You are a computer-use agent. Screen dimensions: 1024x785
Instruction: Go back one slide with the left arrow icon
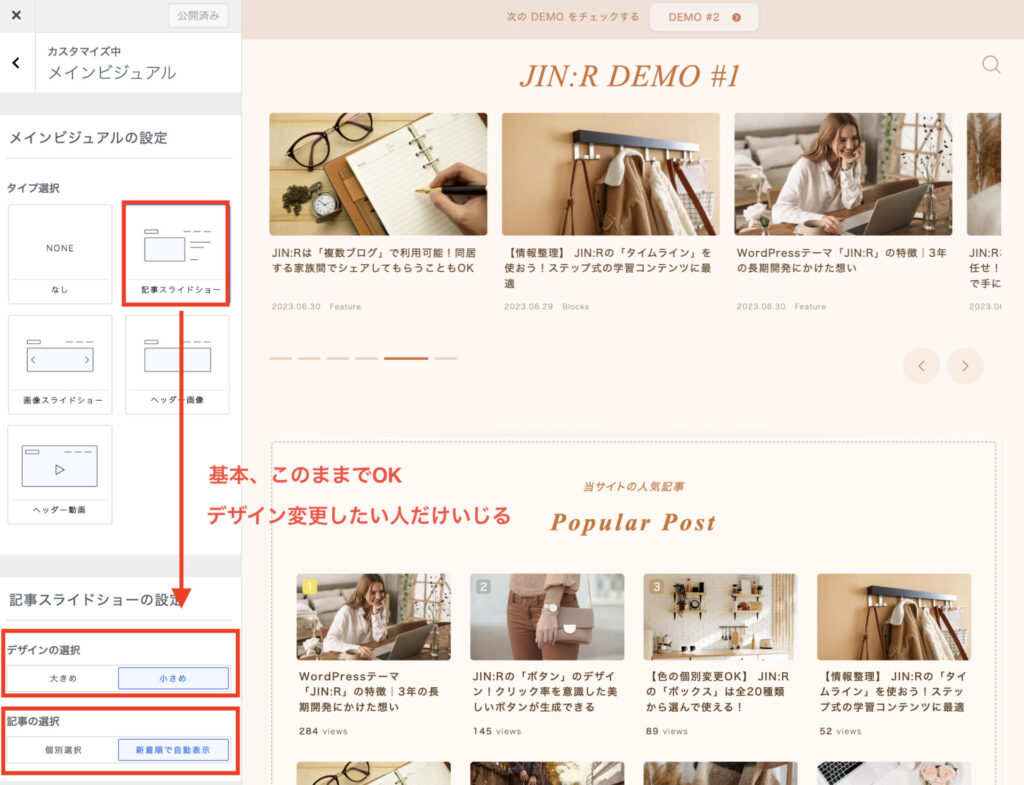click(921, 366)
